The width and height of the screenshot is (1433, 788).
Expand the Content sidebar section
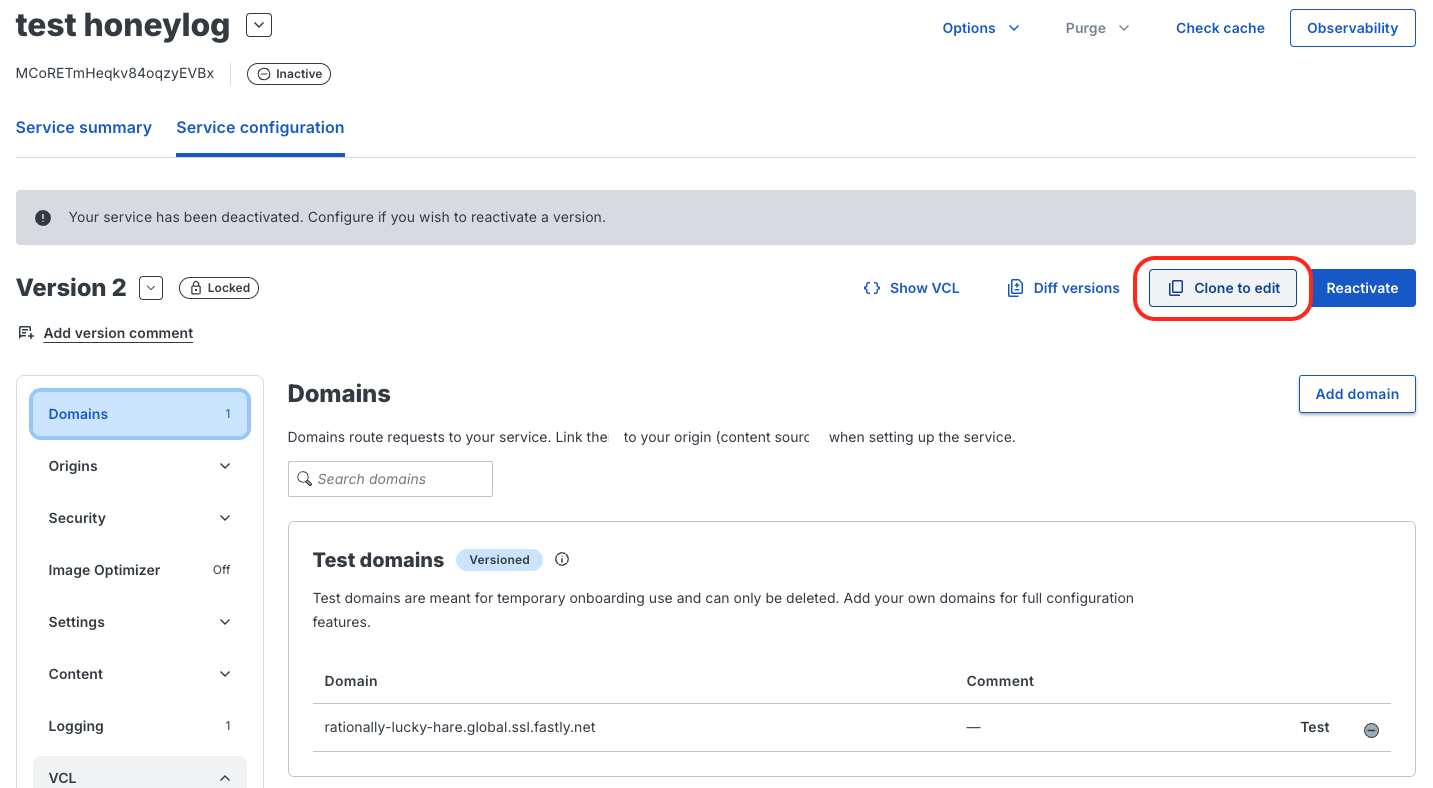click(140, 674)
